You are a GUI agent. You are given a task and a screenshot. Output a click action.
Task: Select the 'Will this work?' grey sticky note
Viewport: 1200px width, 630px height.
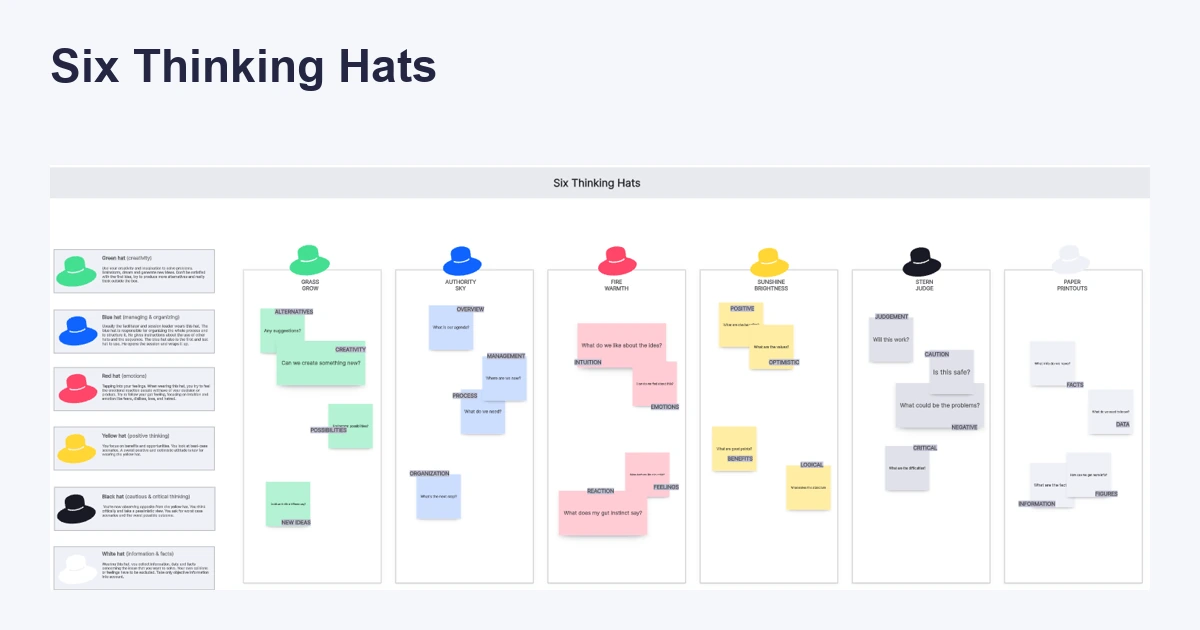891,339
